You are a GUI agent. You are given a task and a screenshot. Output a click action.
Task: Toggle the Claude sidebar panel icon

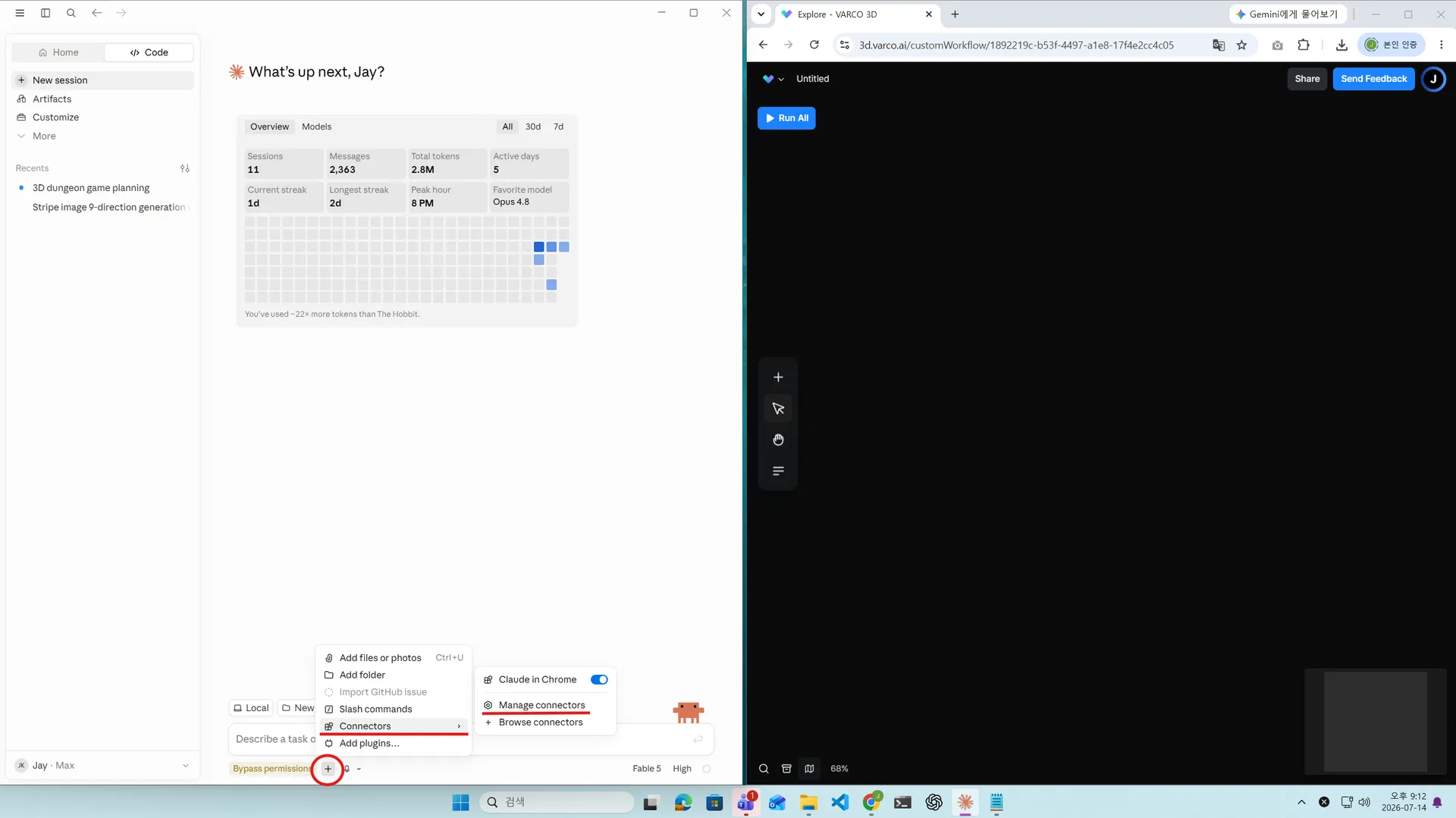(45, 13)
